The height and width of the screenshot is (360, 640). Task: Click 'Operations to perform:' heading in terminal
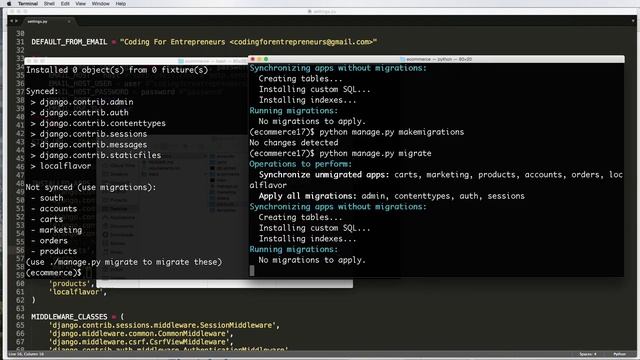point(300,164)
